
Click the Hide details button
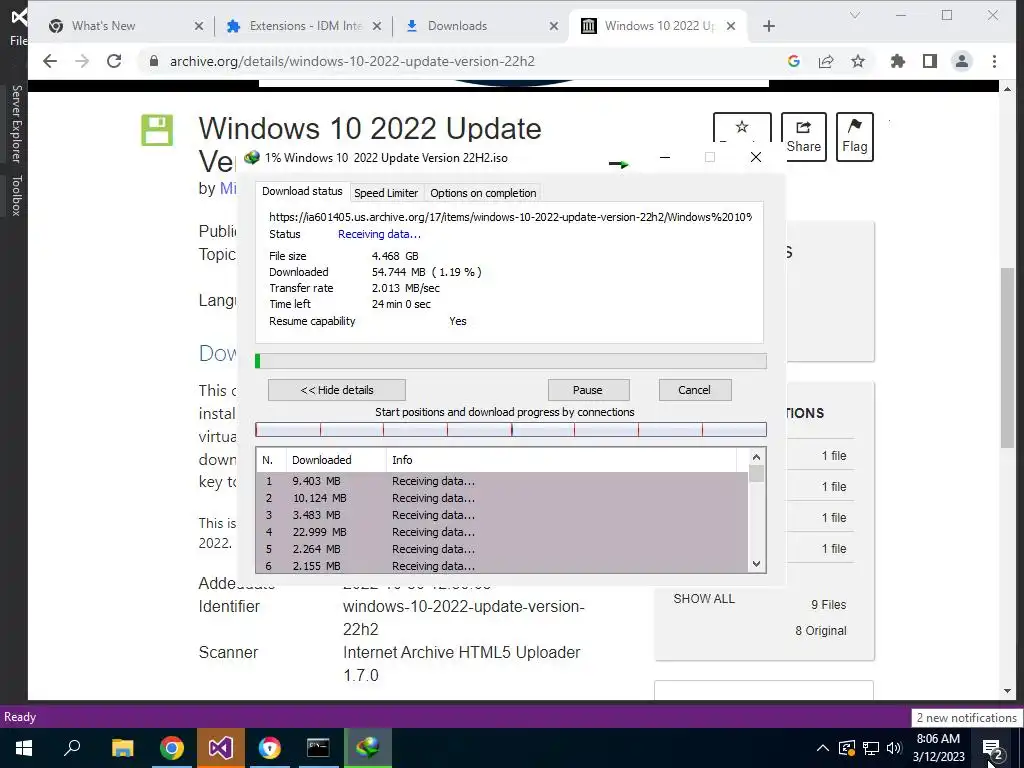pos(337,390)
